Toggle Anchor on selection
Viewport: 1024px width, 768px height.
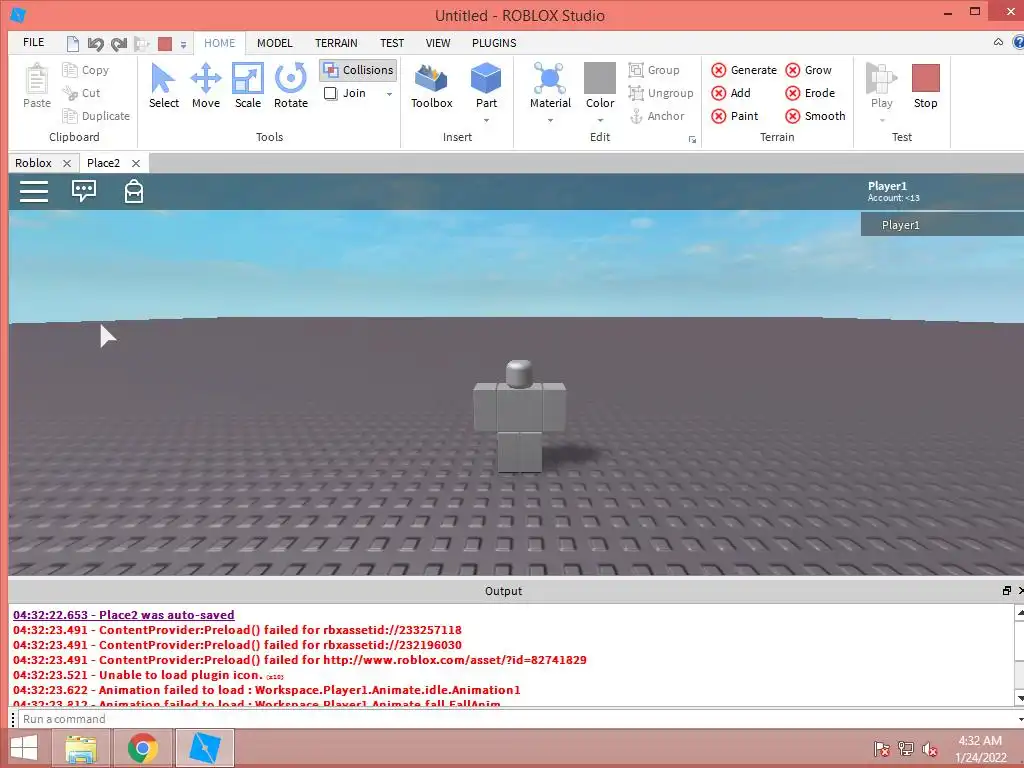[656, 116]
